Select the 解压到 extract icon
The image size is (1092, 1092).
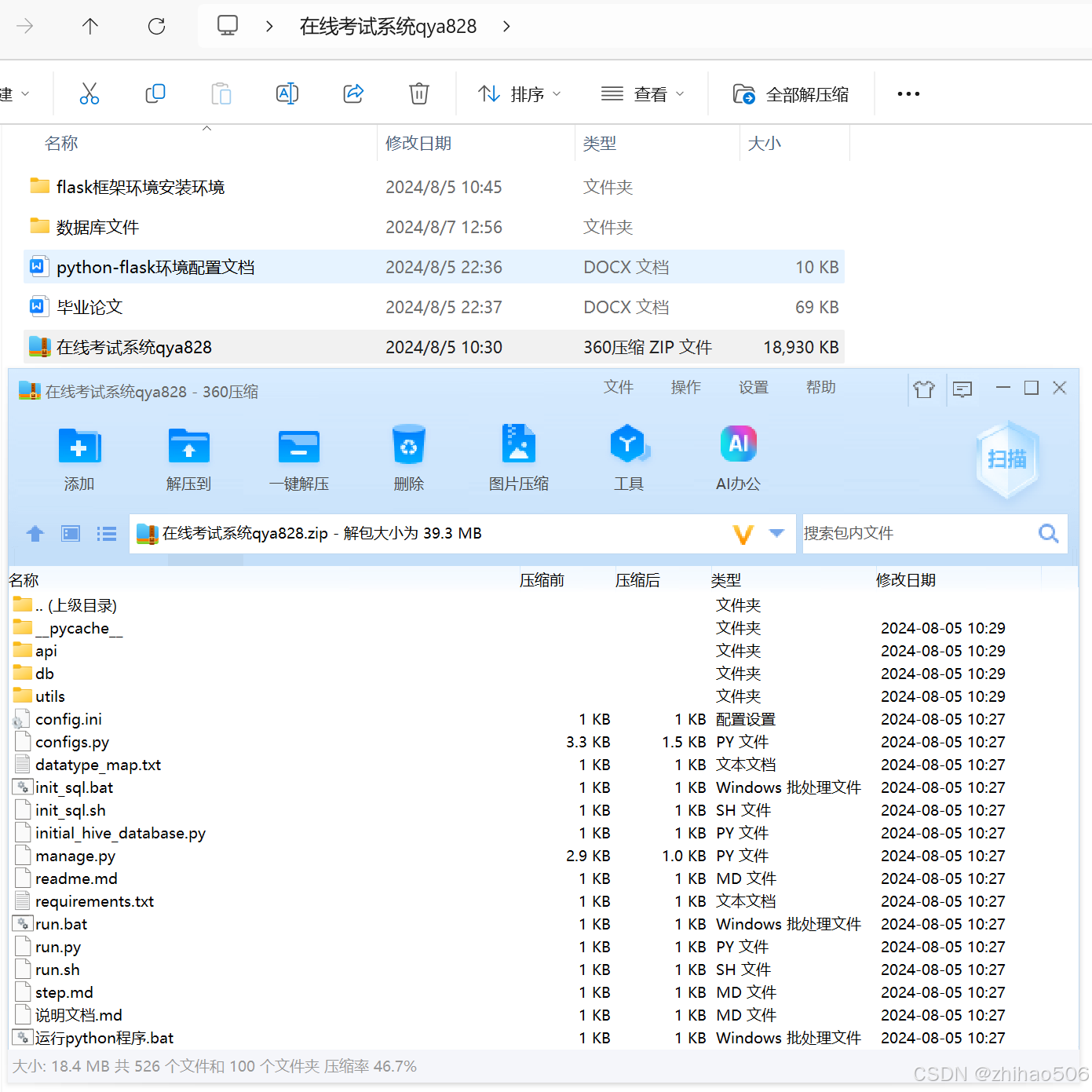tap(188, 458)
